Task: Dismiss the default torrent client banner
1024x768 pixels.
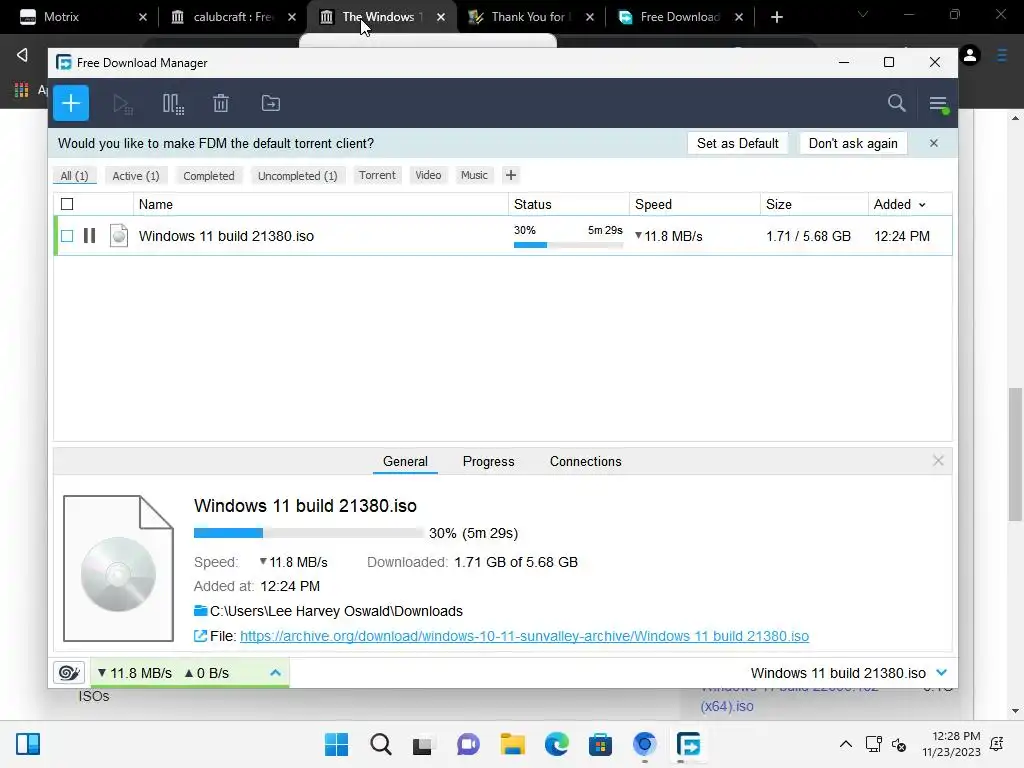Action: click(x=934, y=143)
